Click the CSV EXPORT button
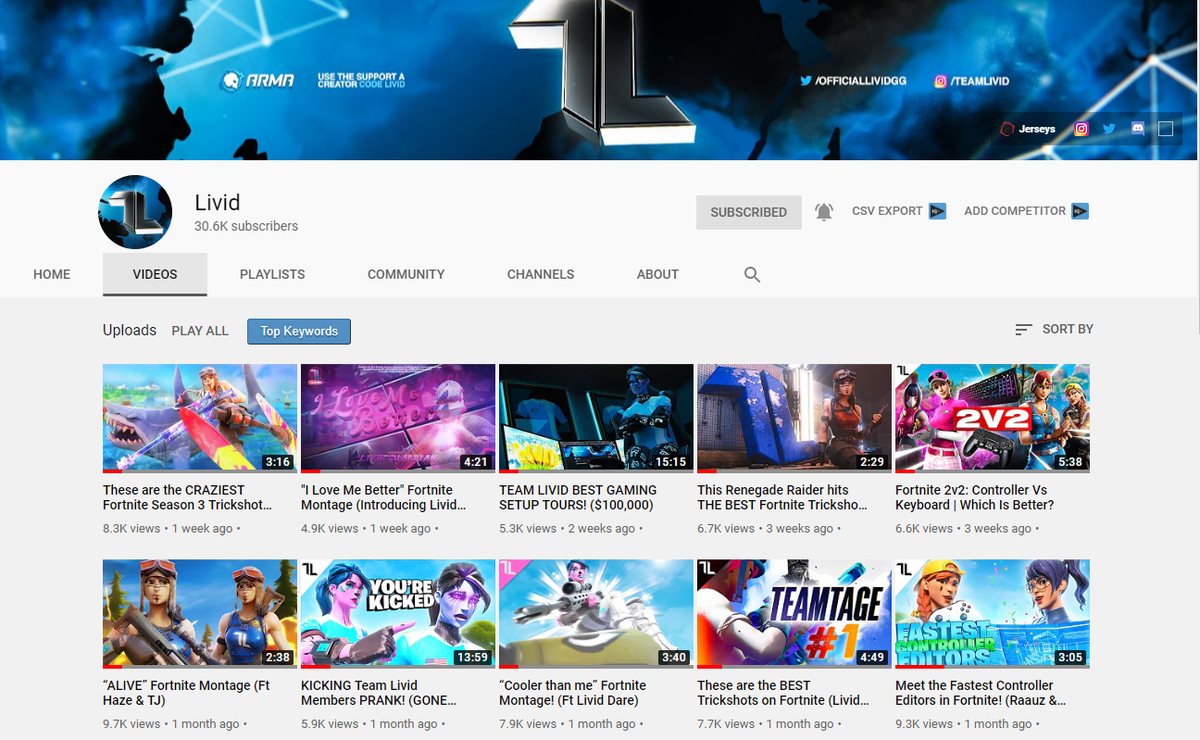The image size is (1200, 740). click(x=899, y=211)
